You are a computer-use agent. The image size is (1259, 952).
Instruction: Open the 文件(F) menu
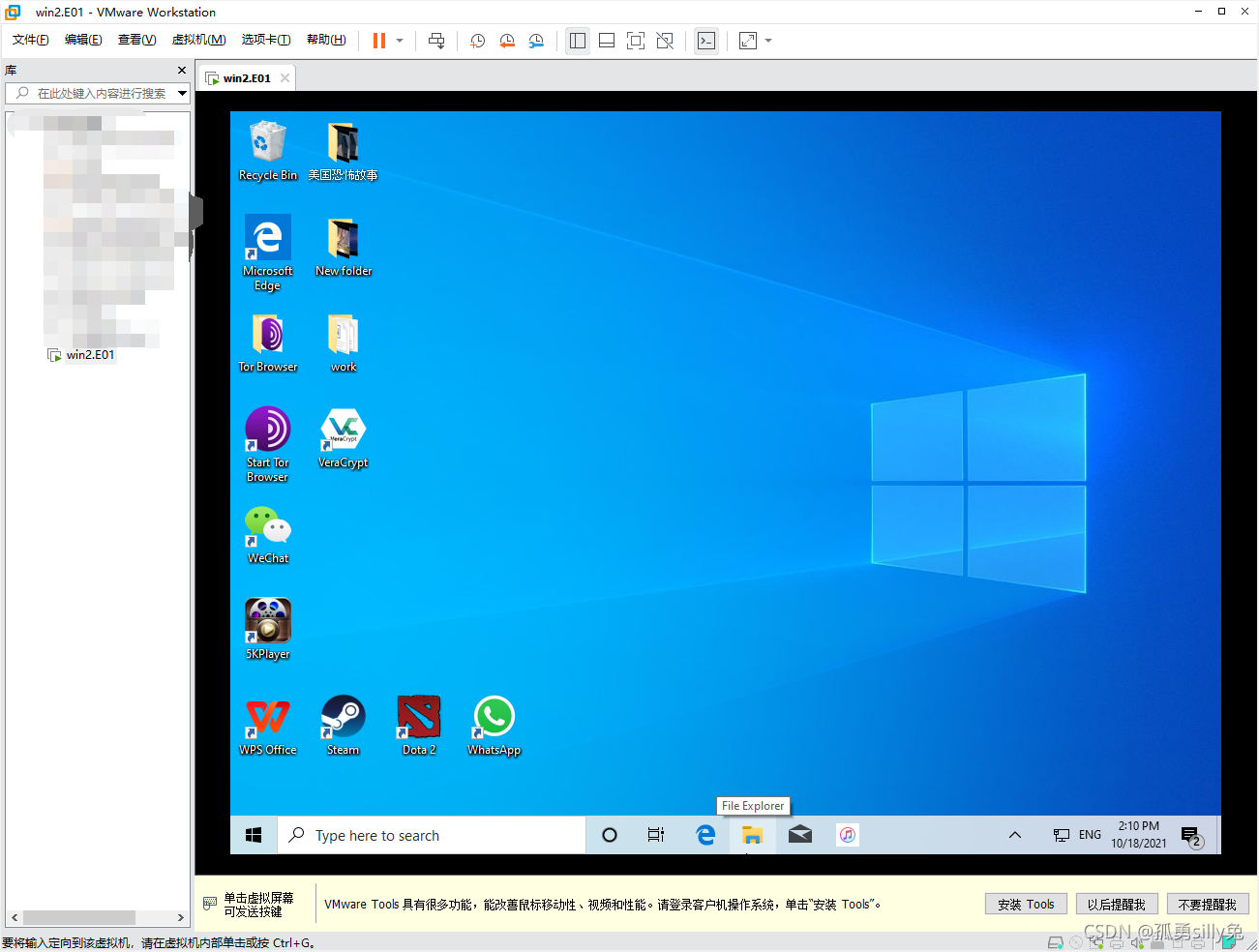[x=31, y=40]
